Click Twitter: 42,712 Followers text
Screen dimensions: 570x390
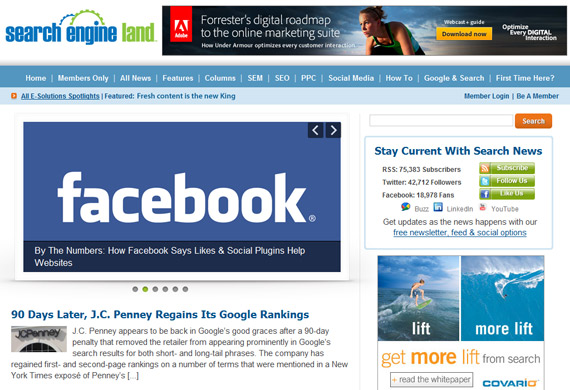[x=422, y=182]
